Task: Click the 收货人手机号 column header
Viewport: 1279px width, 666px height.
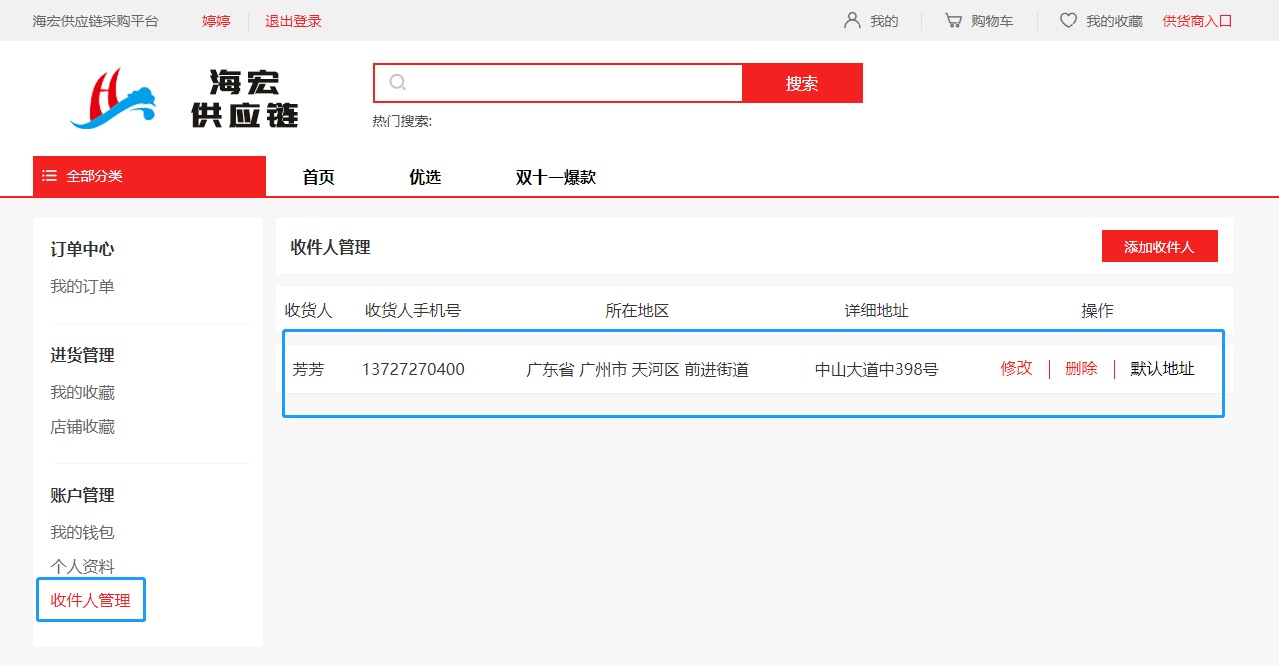Action: pos(413,311)
